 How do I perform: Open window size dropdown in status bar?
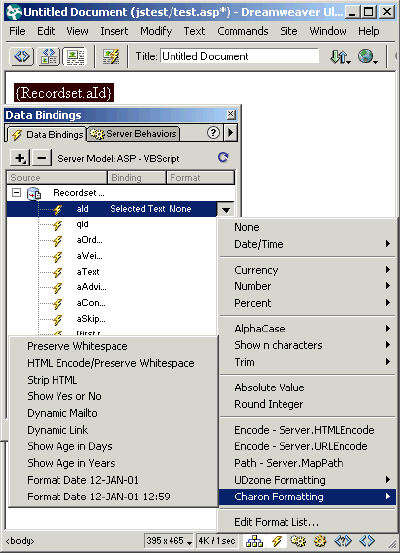pyautogui.click(x=169, y=541)
